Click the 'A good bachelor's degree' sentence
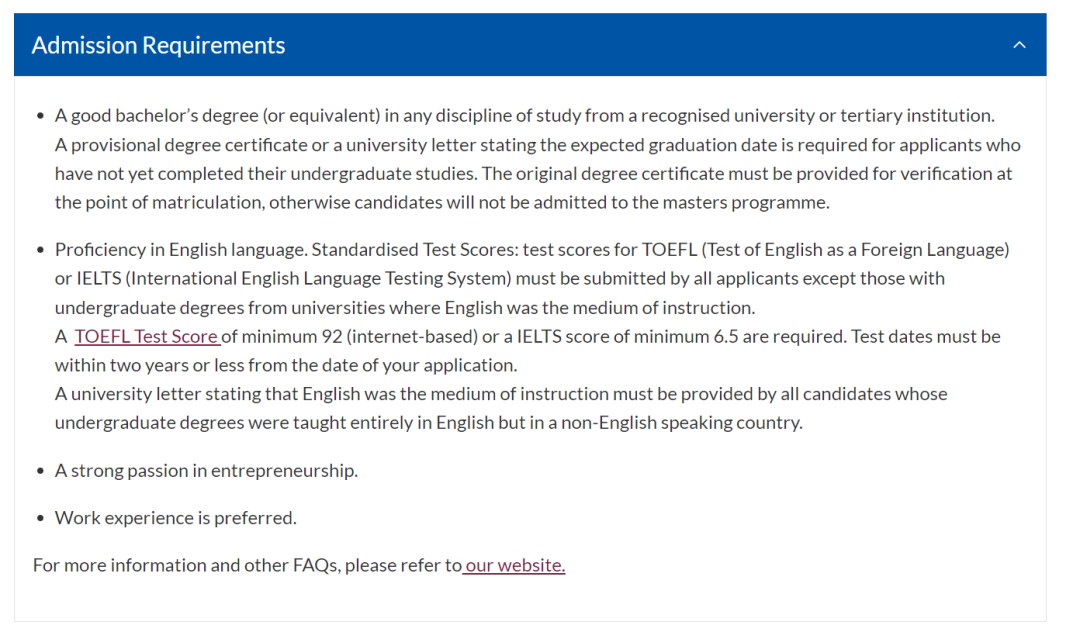 (x=525, y=116)
